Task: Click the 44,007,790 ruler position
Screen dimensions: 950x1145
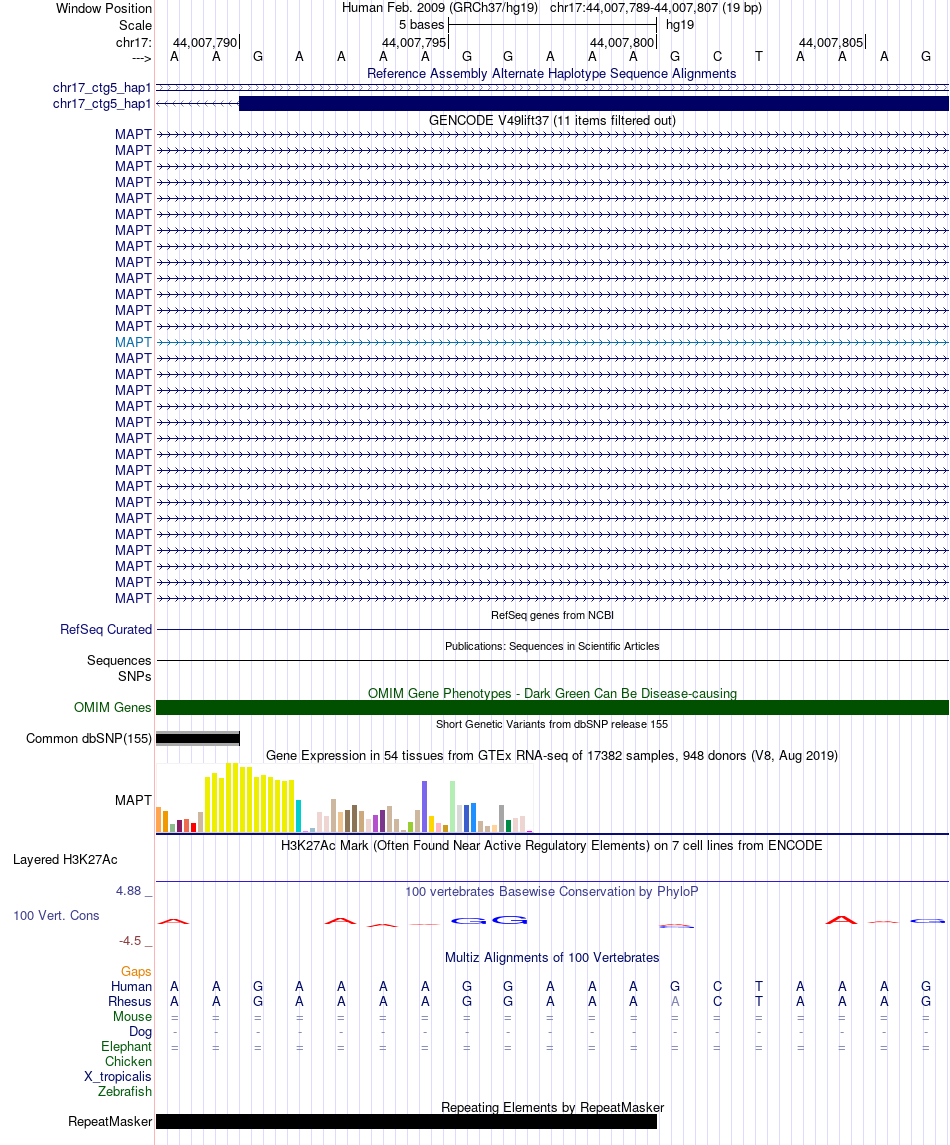Action: coord(205,42)
